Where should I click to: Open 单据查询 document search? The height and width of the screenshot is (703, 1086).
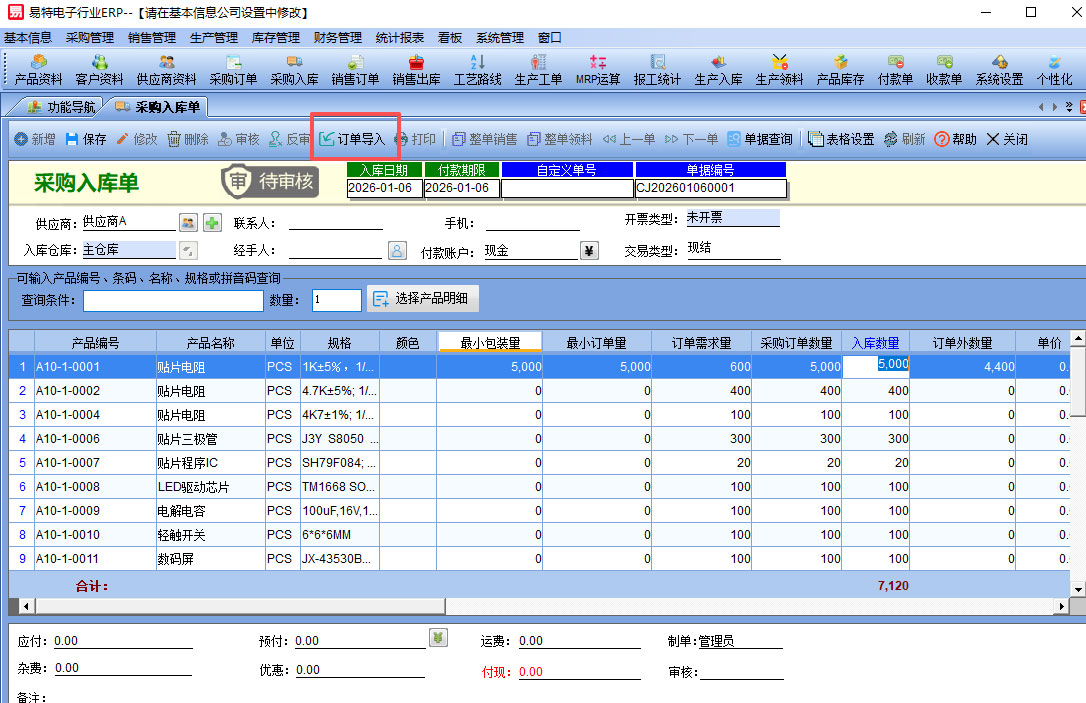point(760,139)
